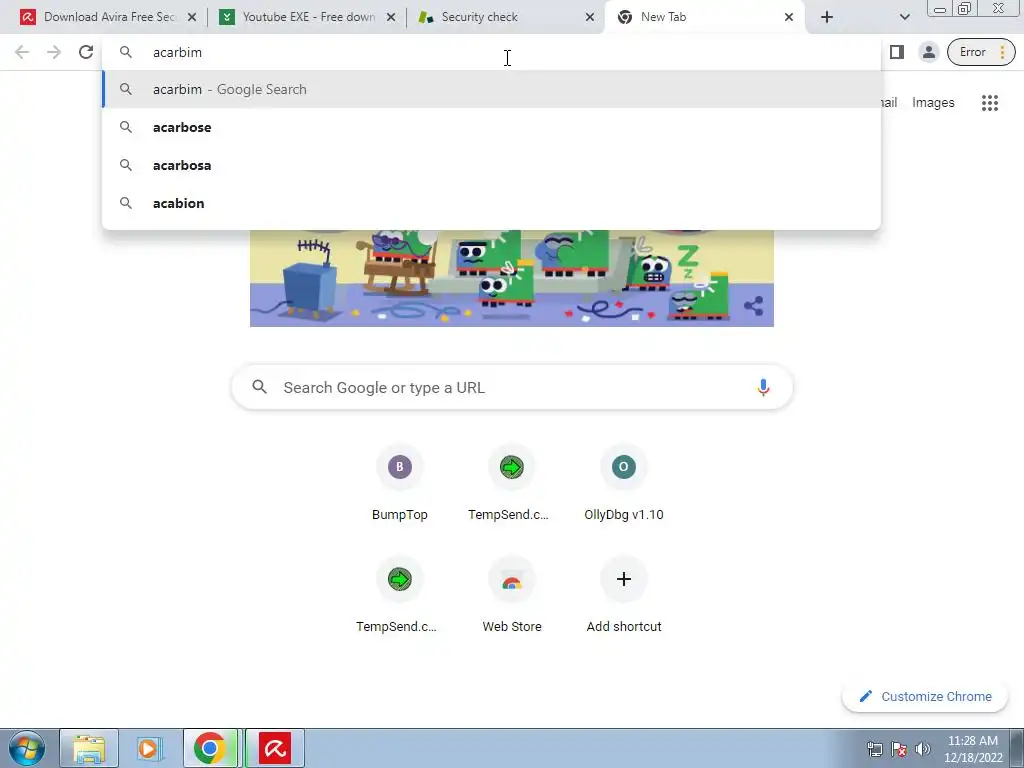This screenshot has height=768, width=1024.
Task: Open Windows Explorer from taskbar
Action: [x=89, y=748]
